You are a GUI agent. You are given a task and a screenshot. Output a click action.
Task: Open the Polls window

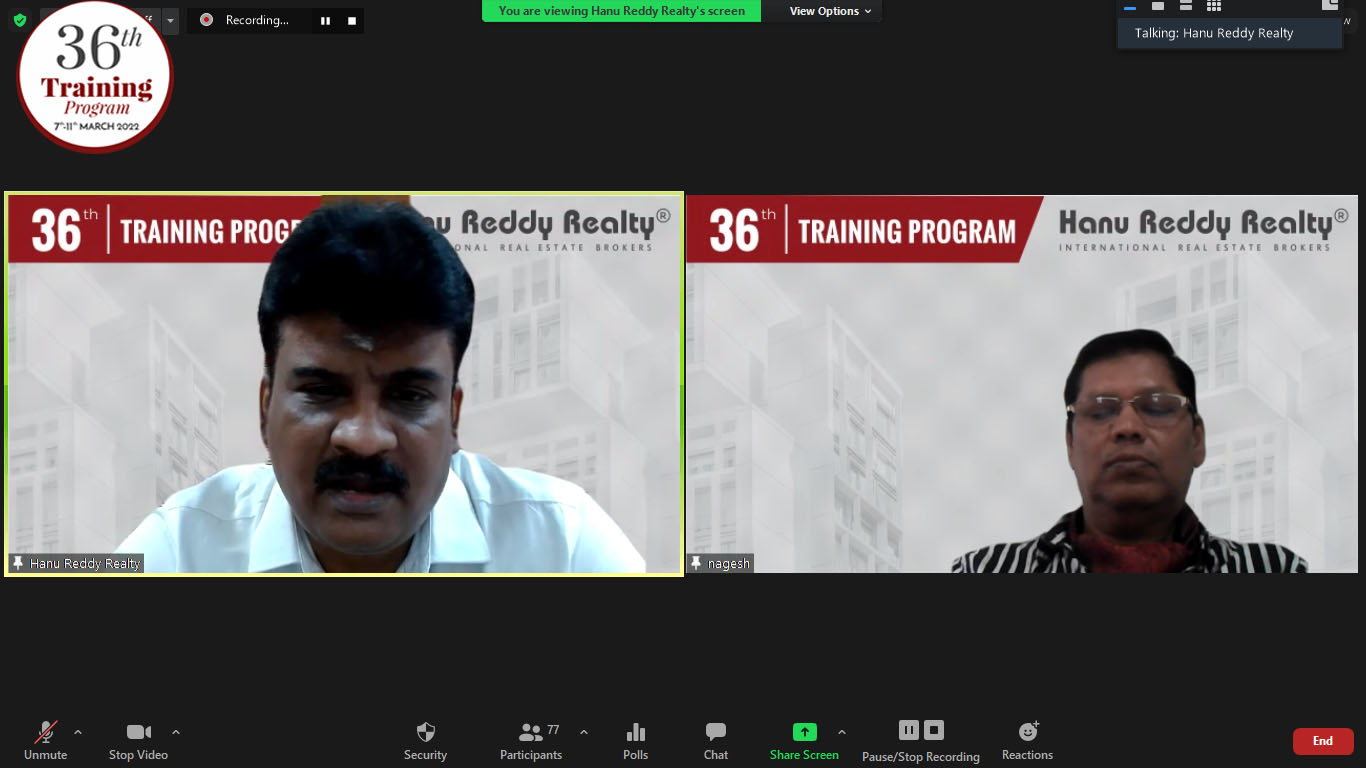pos(635,741)
